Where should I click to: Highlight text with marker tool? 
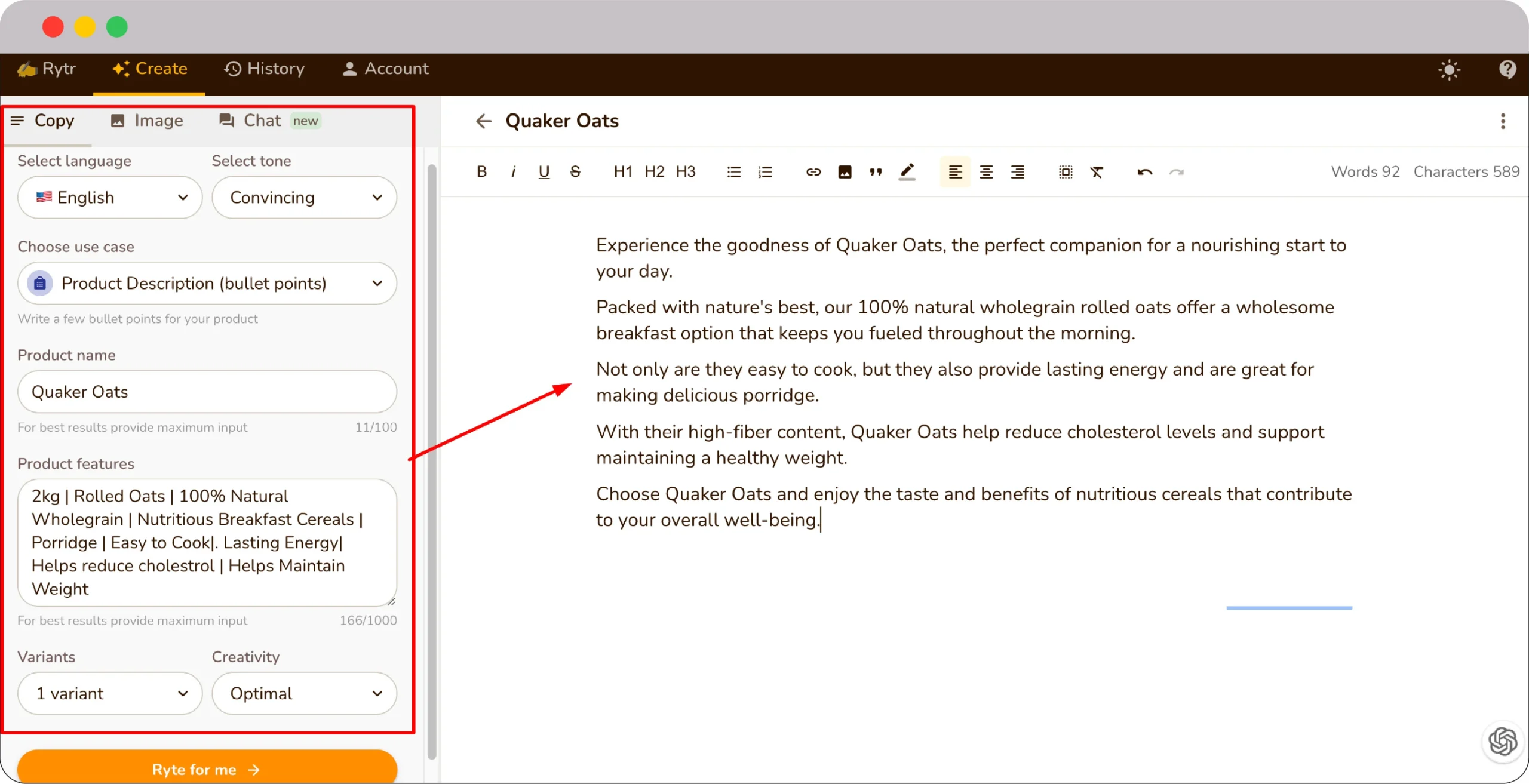[907, 172]
